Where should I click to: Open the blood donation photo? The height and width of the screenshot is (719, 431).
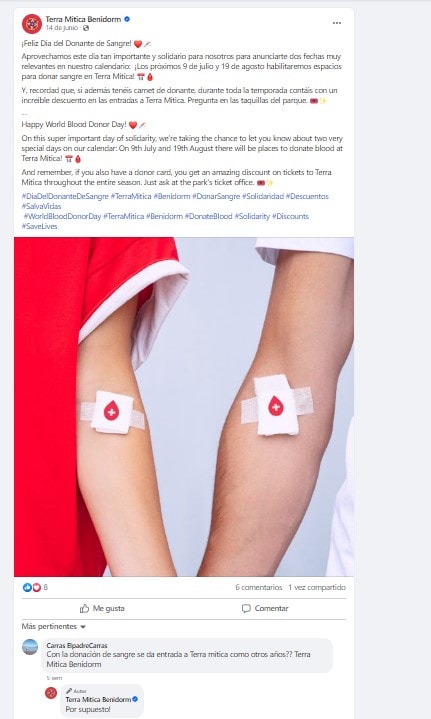184,406
